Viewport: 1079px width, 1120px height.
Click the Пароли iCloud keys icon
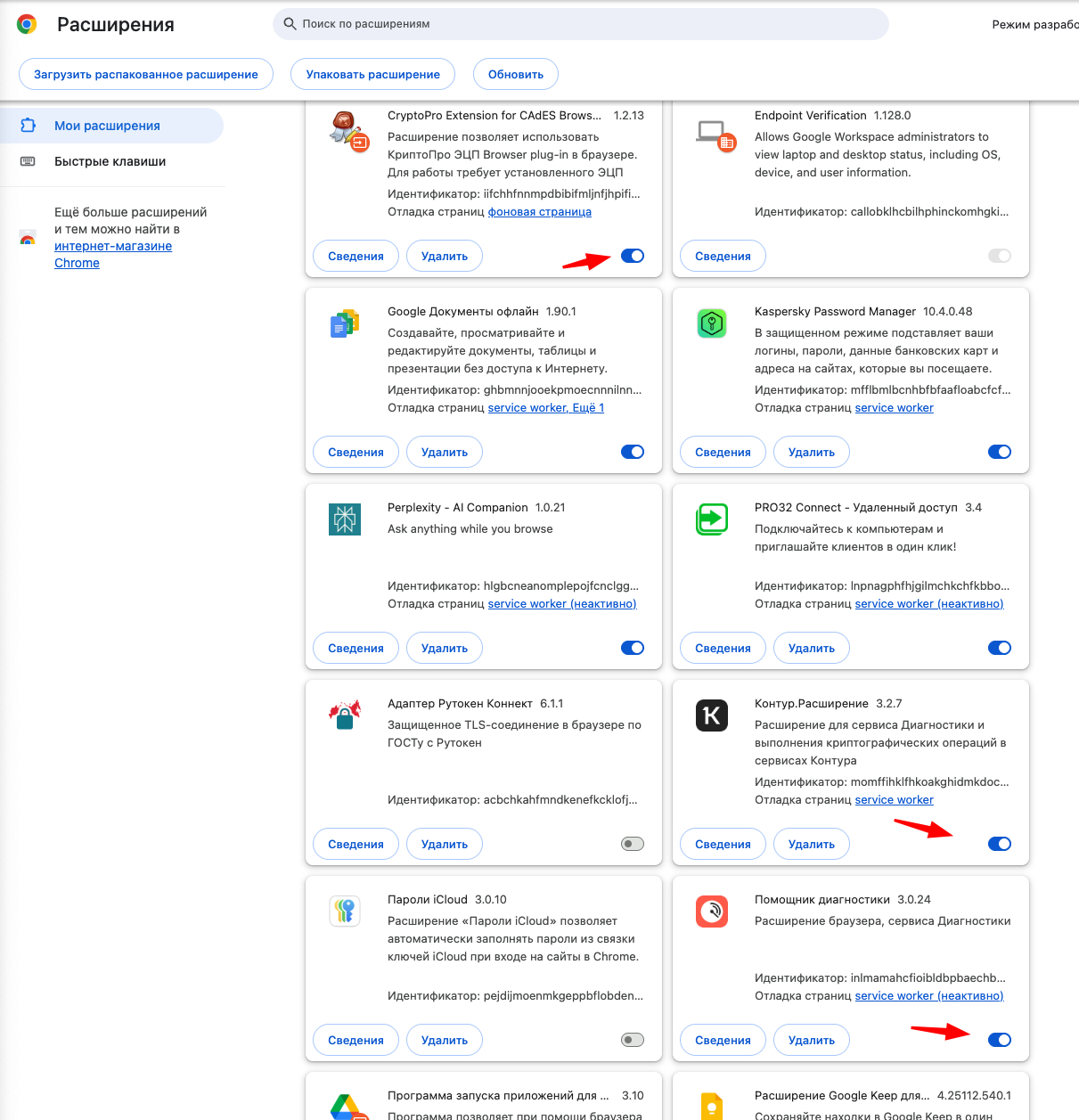(345, 911)
